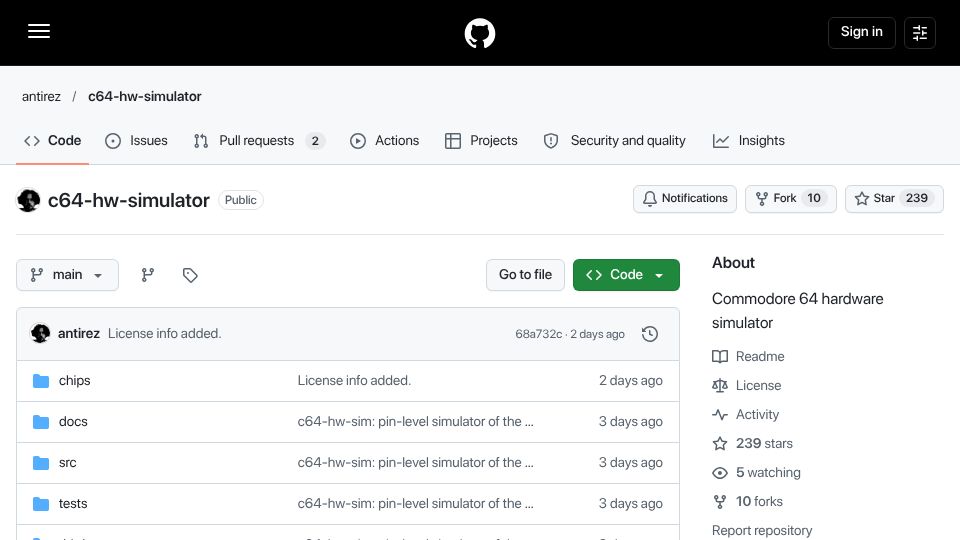Open the src folder

coord(67,463)
